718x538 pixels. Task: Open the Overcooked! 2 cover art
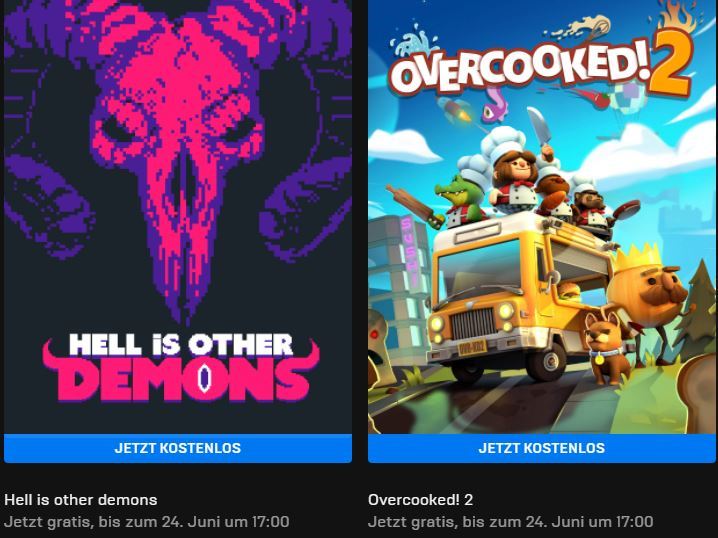pos(542,217)
